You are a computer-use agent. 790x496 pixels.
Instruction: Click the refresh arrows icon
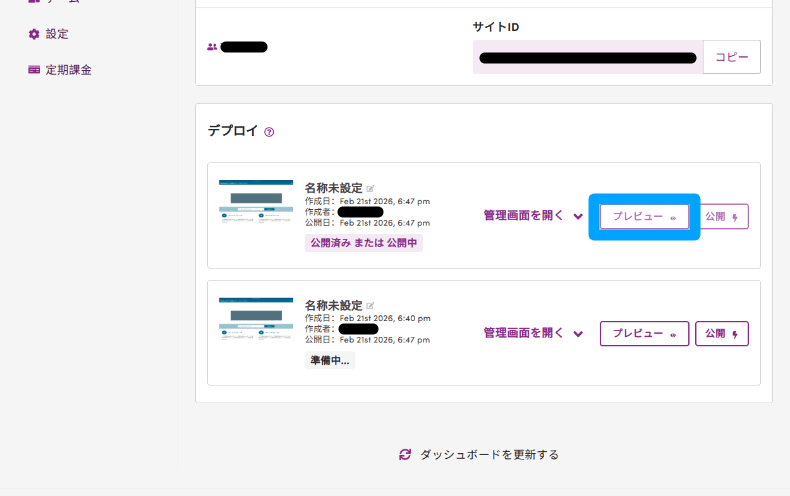[x=405, y=455]
